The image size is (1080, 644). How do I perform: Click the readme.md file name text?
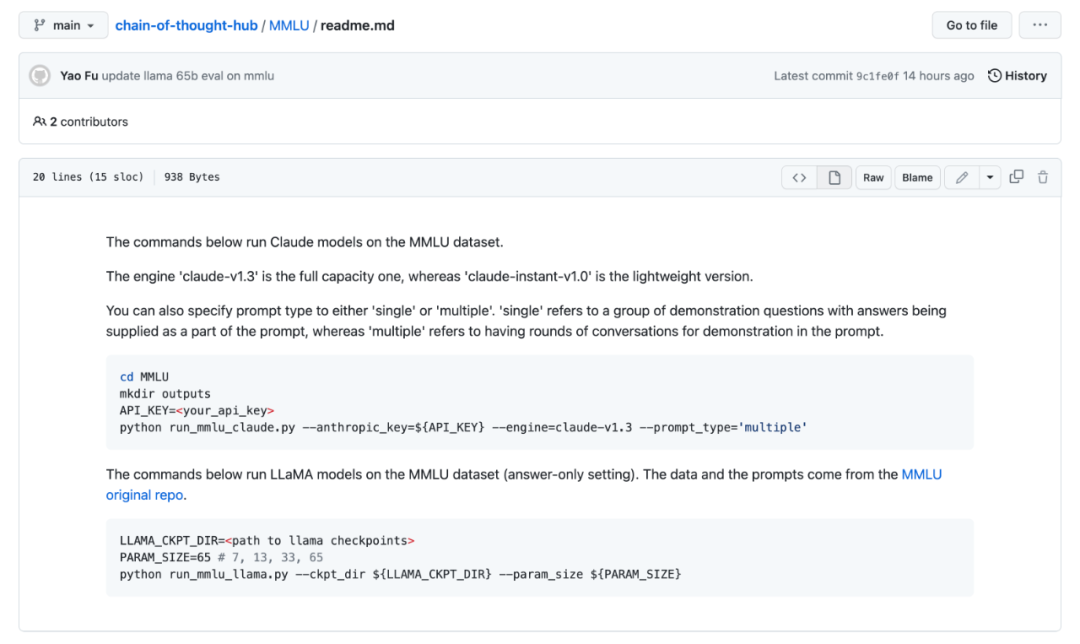point(357,25)
